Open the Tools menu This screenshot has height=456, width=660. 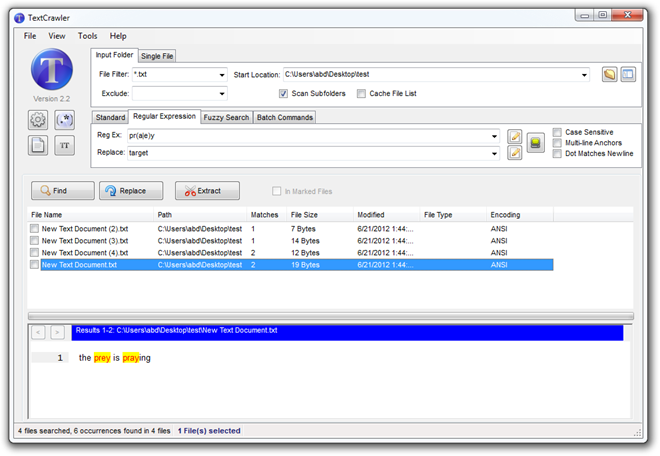point(87,36)
